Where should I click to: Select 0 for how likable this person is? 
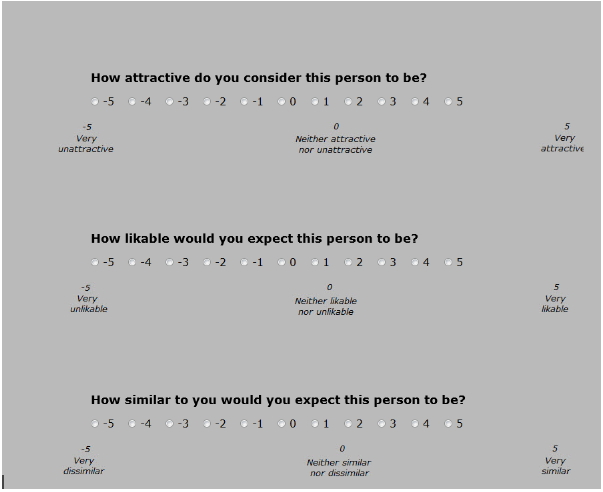coord(282,262)
